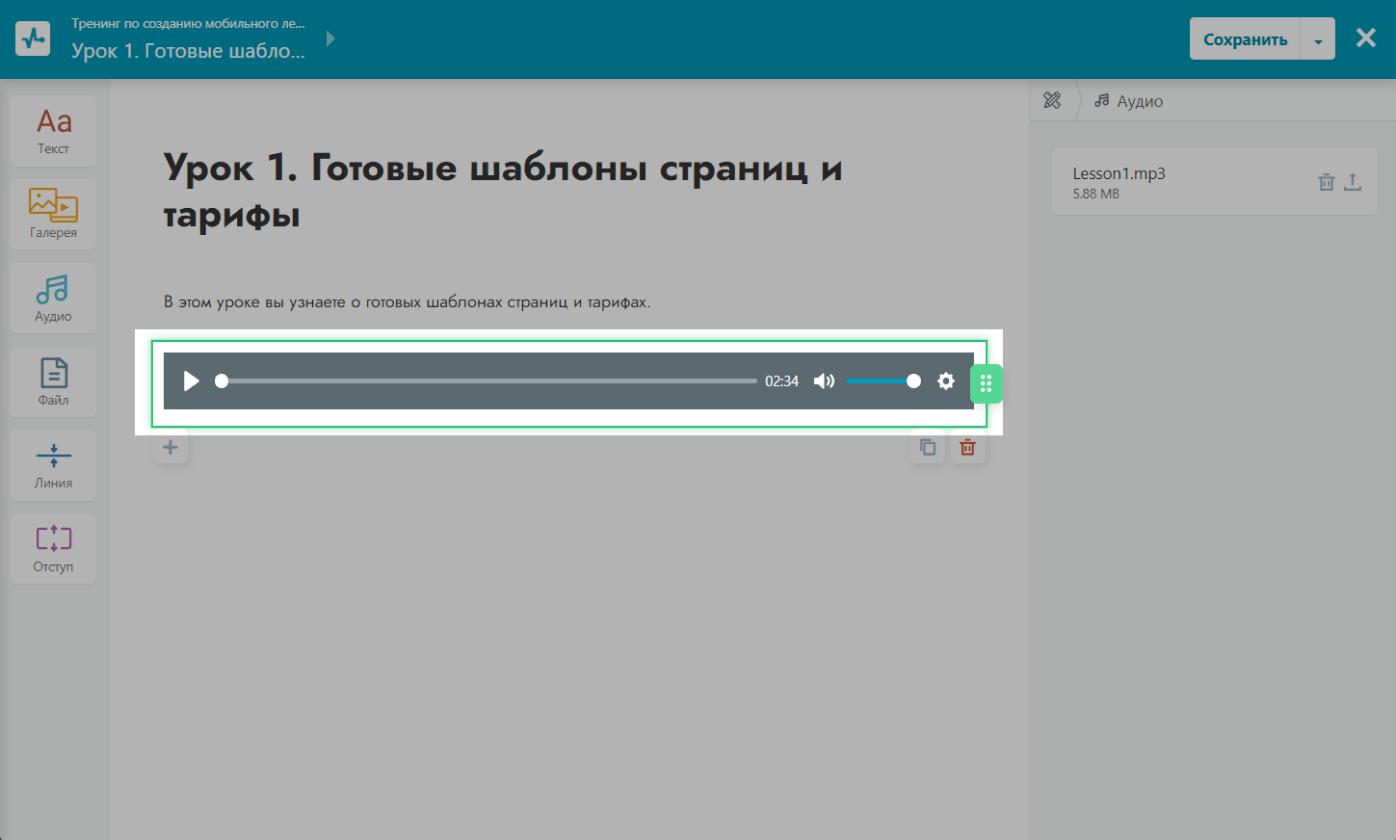Open the Аудио breadcrumb tab

click(x=1129, y=101)
